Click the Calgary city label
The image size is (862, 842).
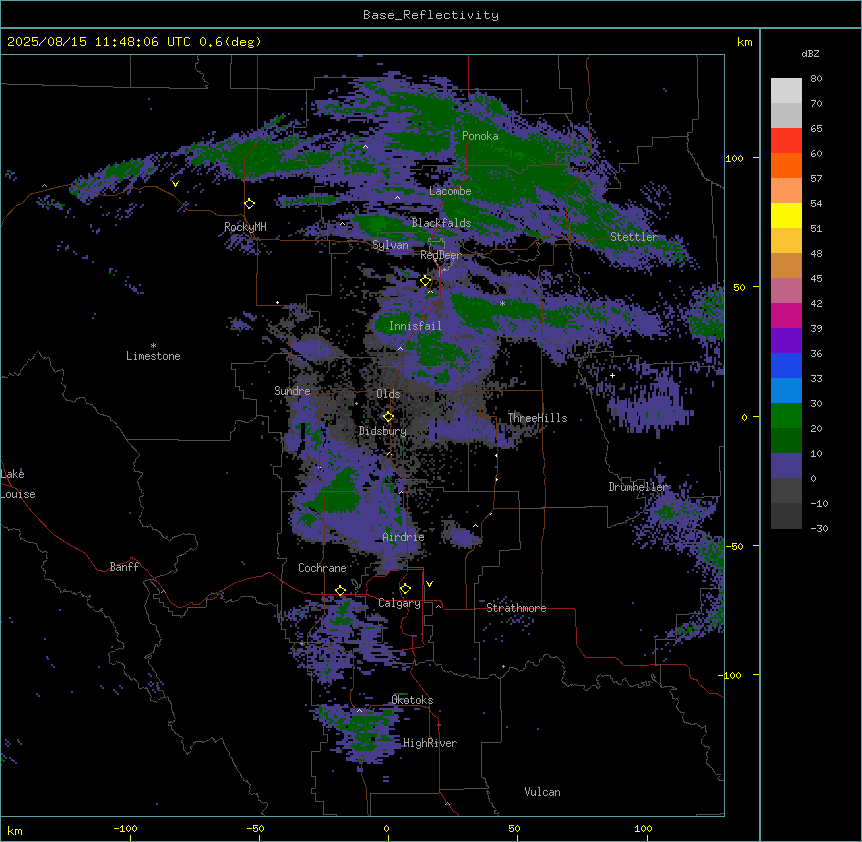pyautogui.click(x=399, y=603)
